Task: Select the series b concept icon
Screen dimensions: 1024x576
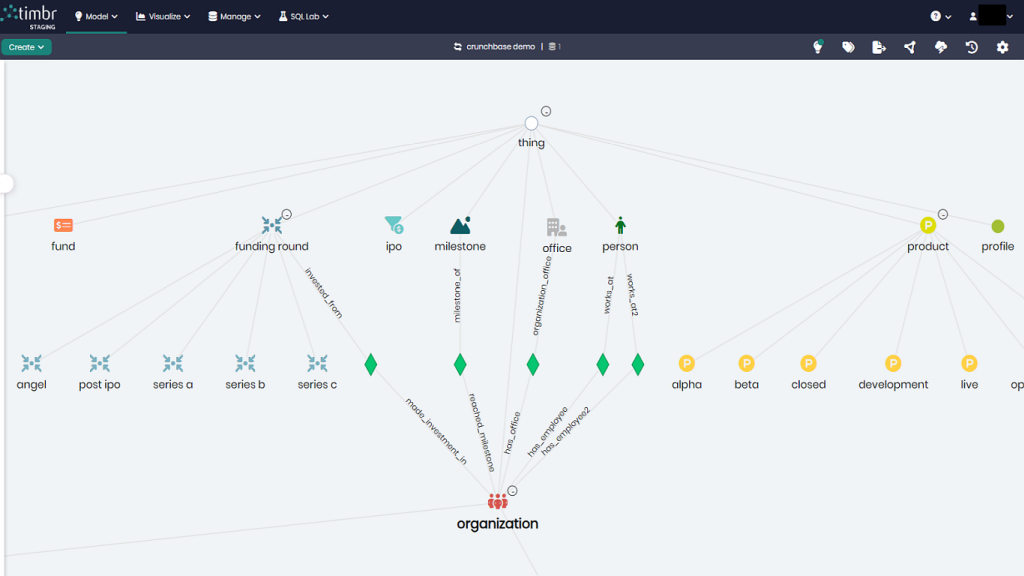Action: (246, 364)
